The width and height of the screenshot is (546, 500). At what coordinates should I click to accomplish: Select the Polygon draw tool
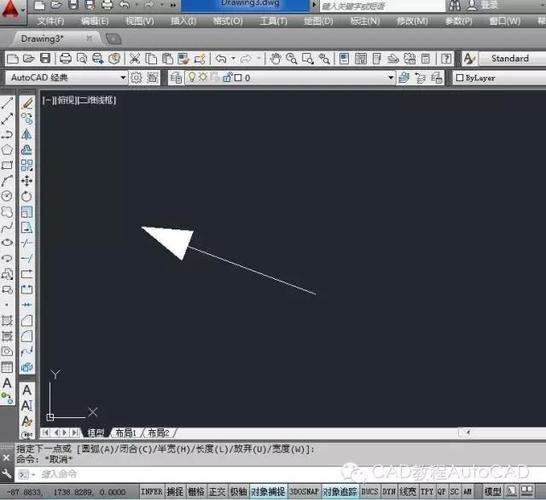[7, 150]
